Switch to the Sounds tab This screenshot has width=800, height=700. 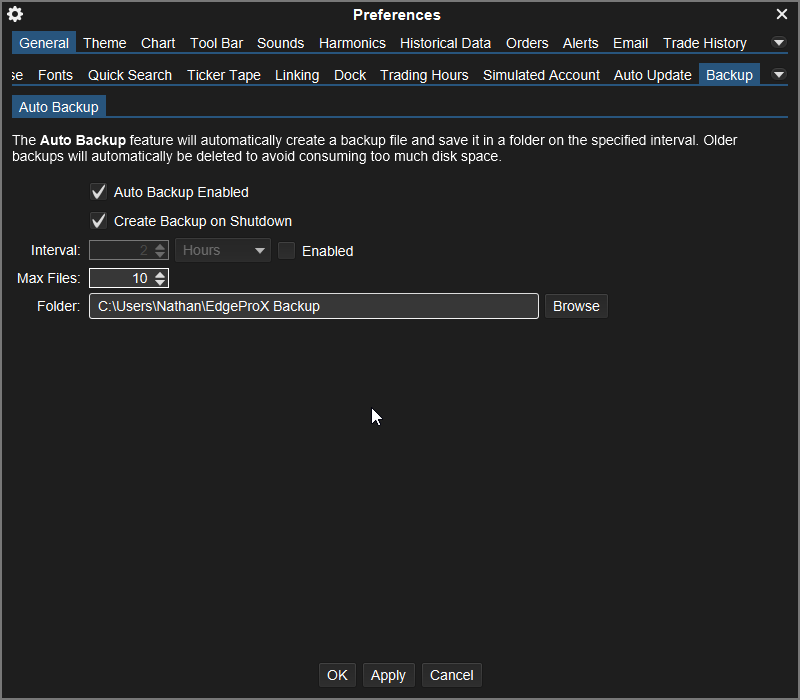pyautogui.click(x=280, y=43)
